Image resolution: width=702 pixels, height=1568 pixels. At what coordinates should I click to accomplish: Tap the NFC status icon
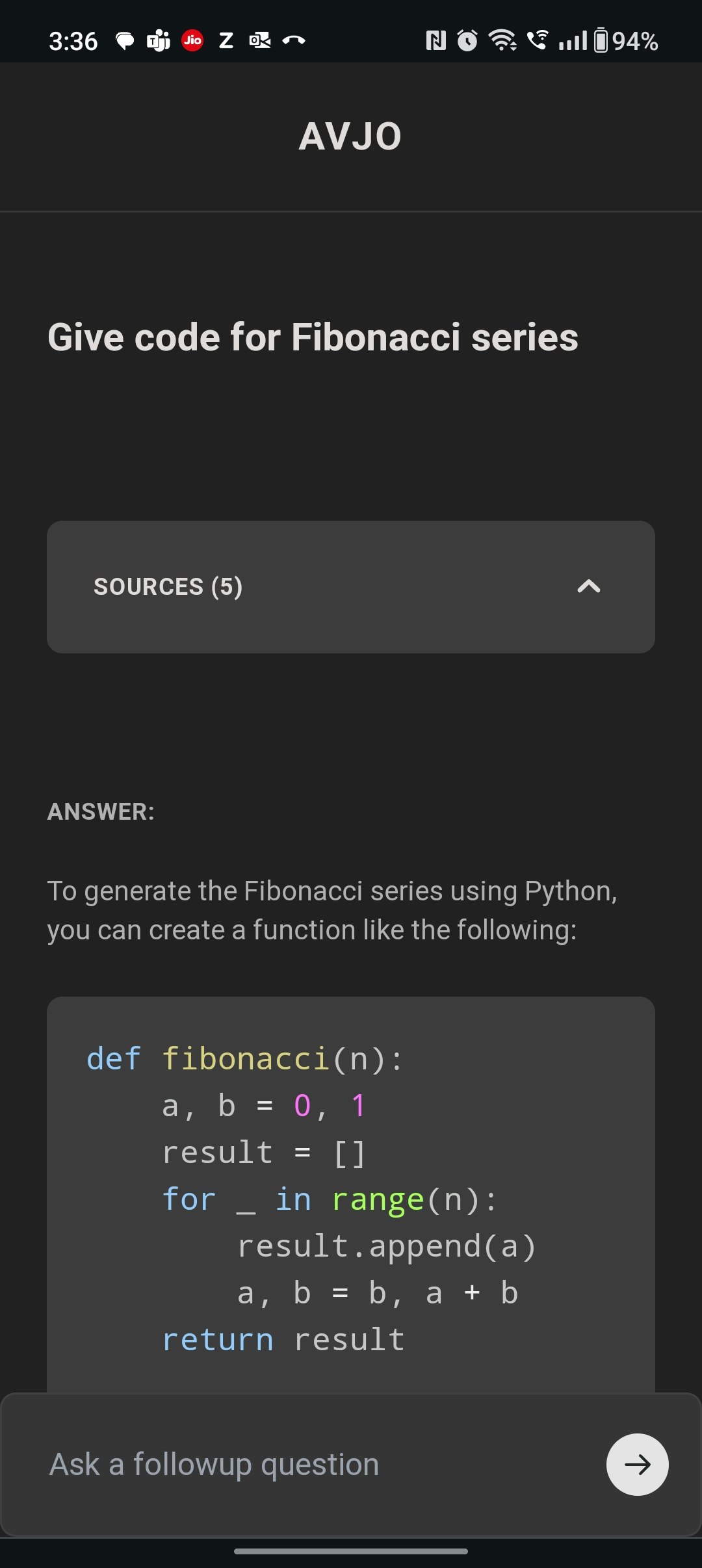pos(435,41)
